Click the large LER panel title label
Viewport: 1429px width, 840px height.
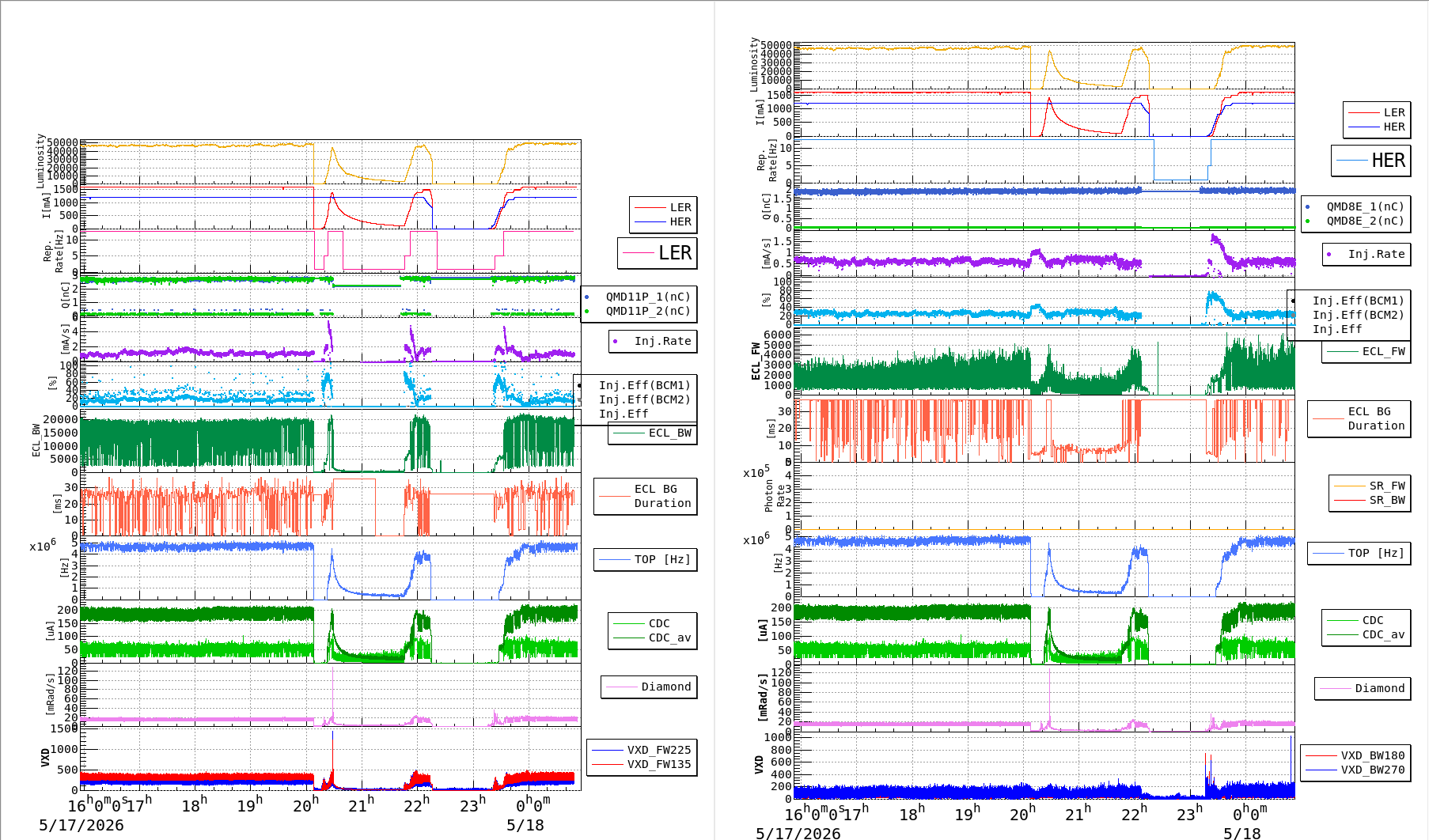point(675,253)
